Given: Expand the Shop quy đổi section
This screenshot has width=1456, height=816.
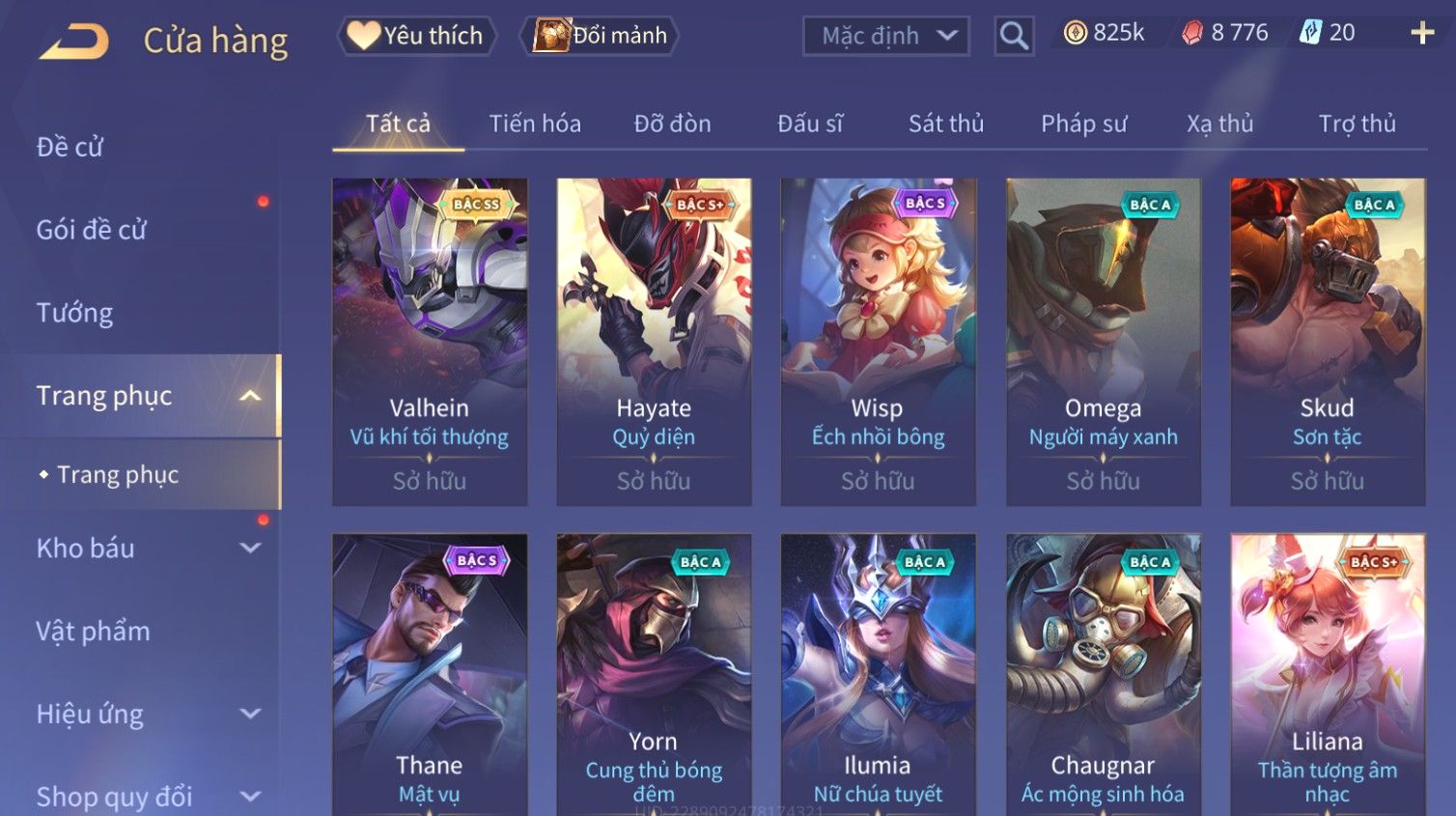Looking at the screenshot, I should click(250, 797).
